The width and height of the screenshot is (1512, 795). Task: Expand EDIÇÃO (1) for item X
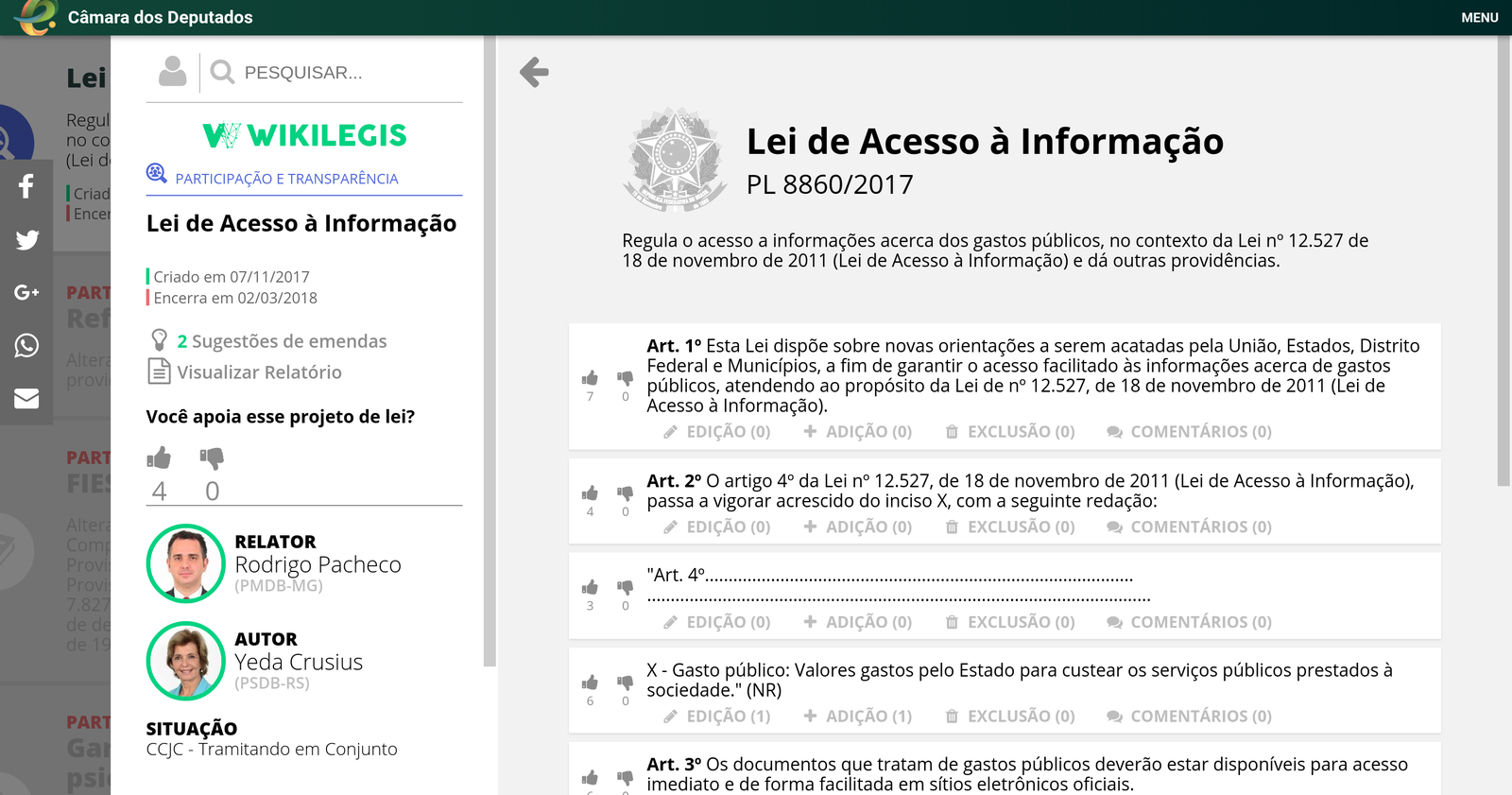coord(717,717)
